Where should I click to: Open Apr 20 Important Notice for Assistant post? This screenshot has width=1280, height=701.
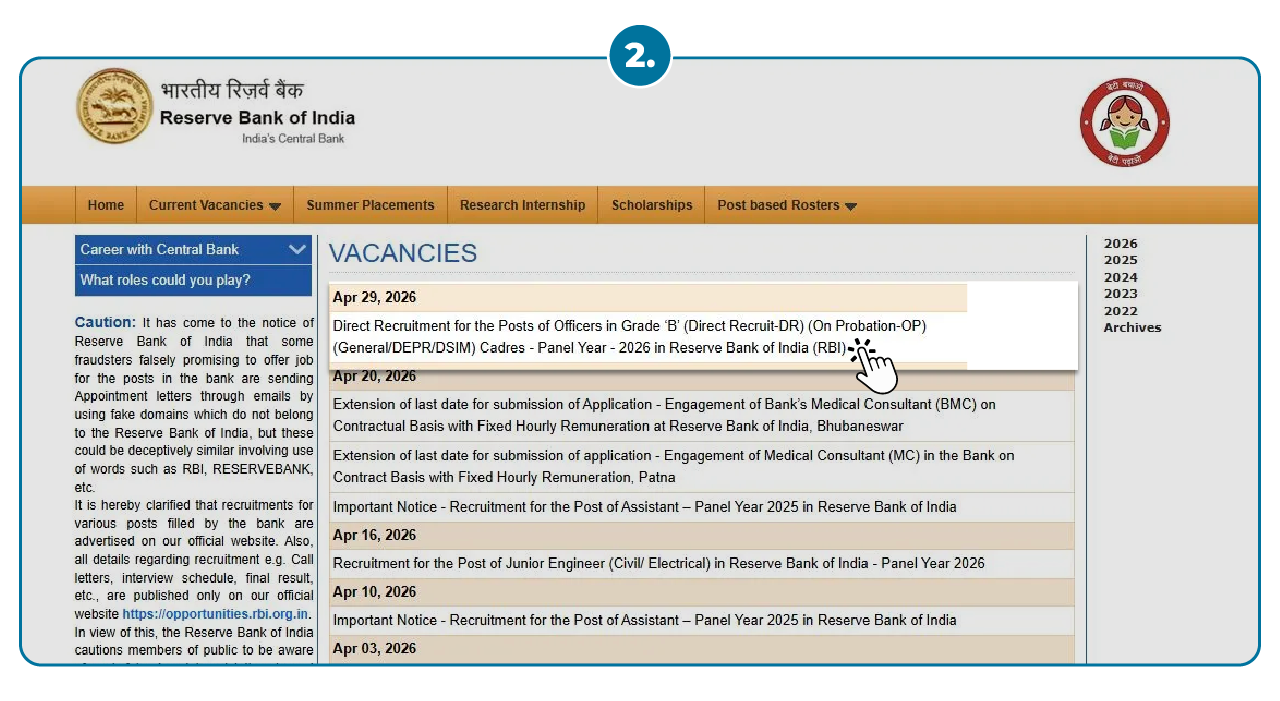(x=644, y=507)
